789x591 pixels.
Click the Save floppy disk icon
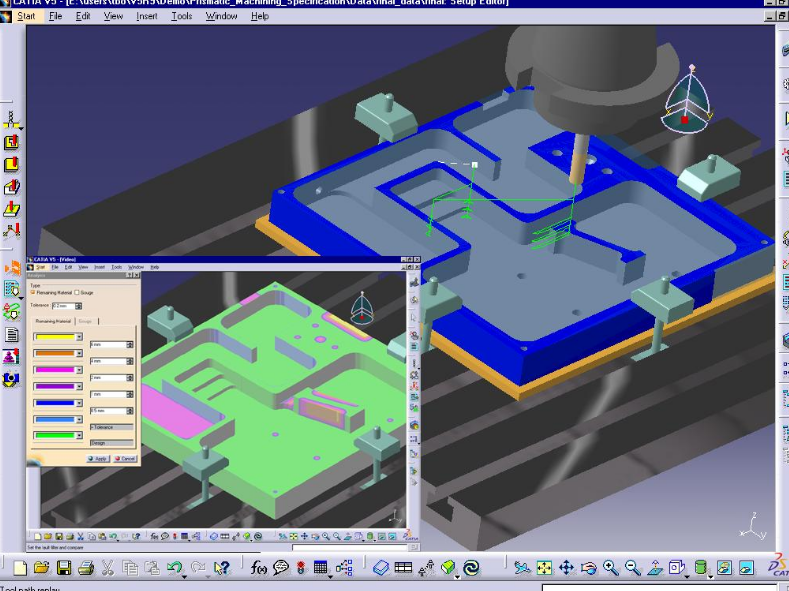[x=64, y=568]
